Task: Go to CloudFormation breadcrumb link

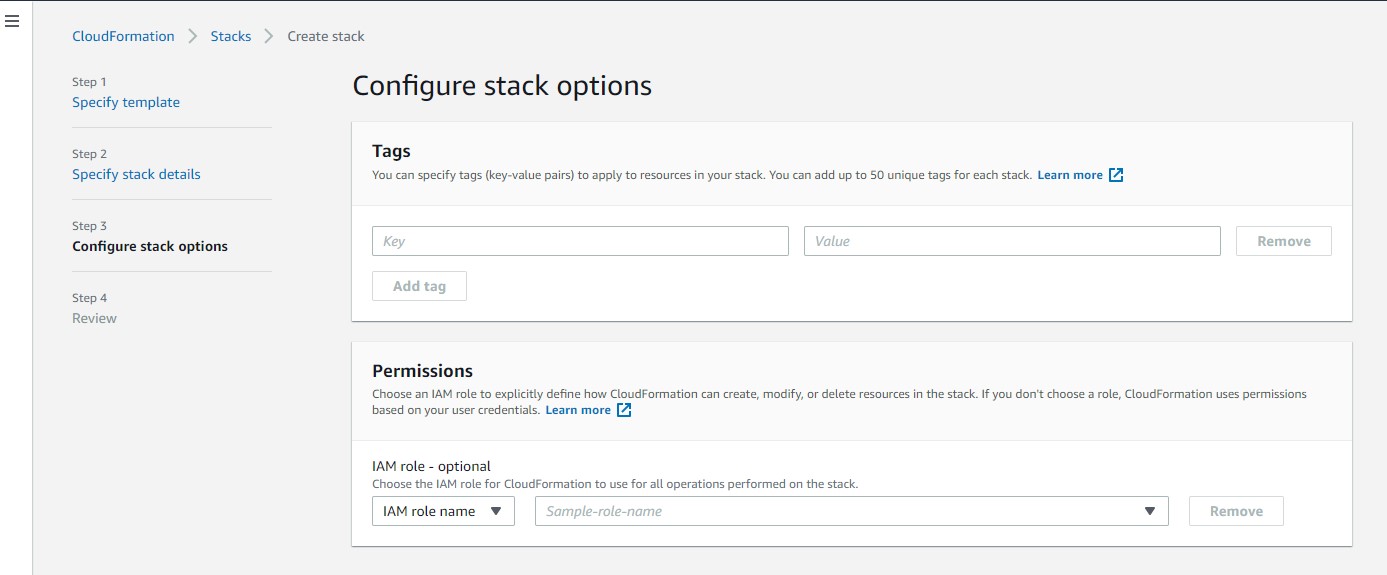Action: coord(123,36)
